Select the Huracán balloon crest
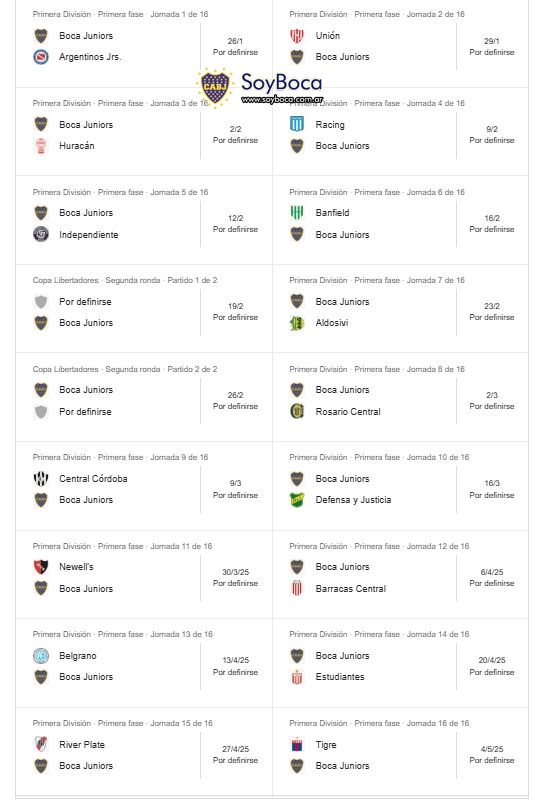Screen dimensions: 544x803 click(x=41, y=146)
